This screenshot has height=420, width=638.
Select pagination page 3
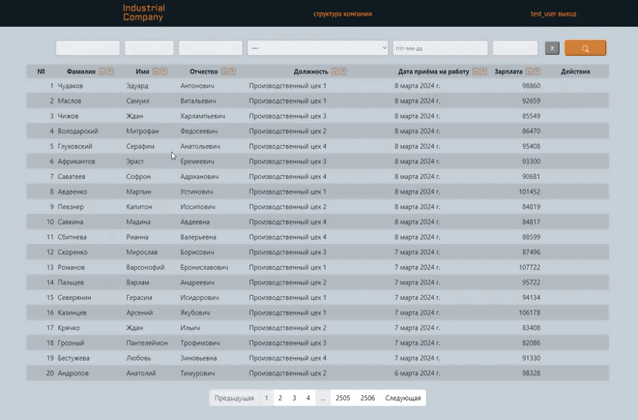tap(294, 398)
